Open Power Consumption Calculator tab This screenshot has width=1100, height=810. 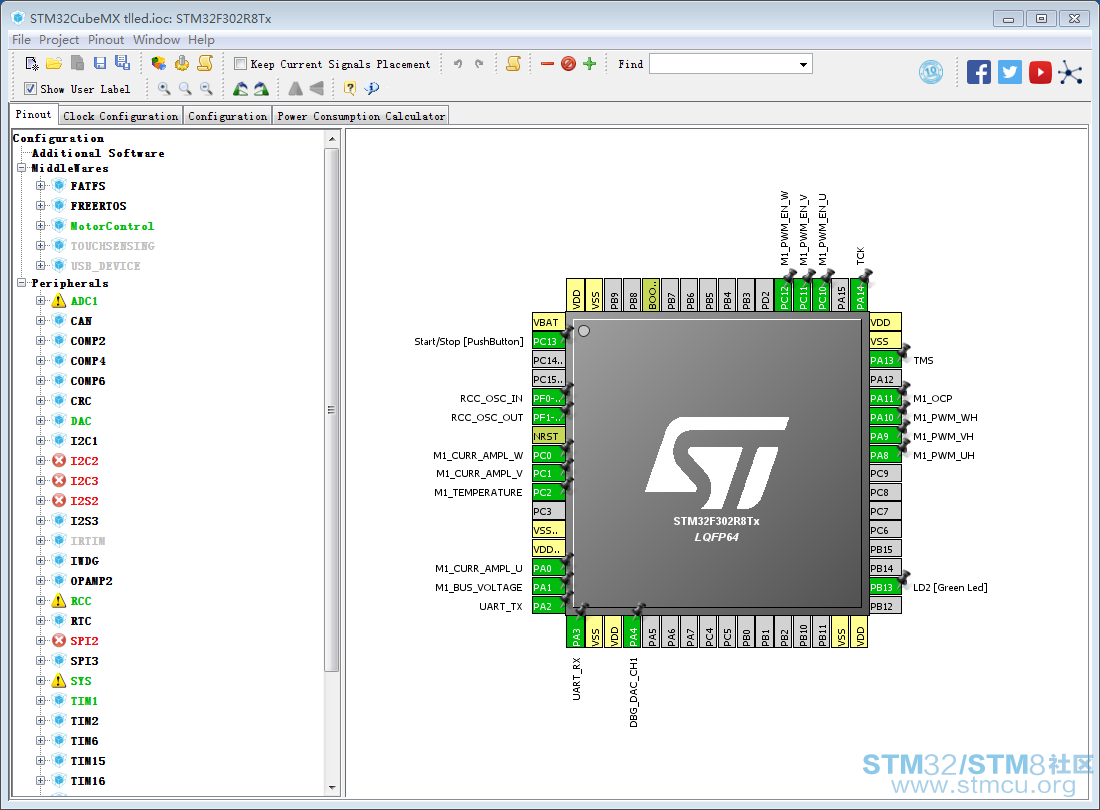click(x=361, y=116)
